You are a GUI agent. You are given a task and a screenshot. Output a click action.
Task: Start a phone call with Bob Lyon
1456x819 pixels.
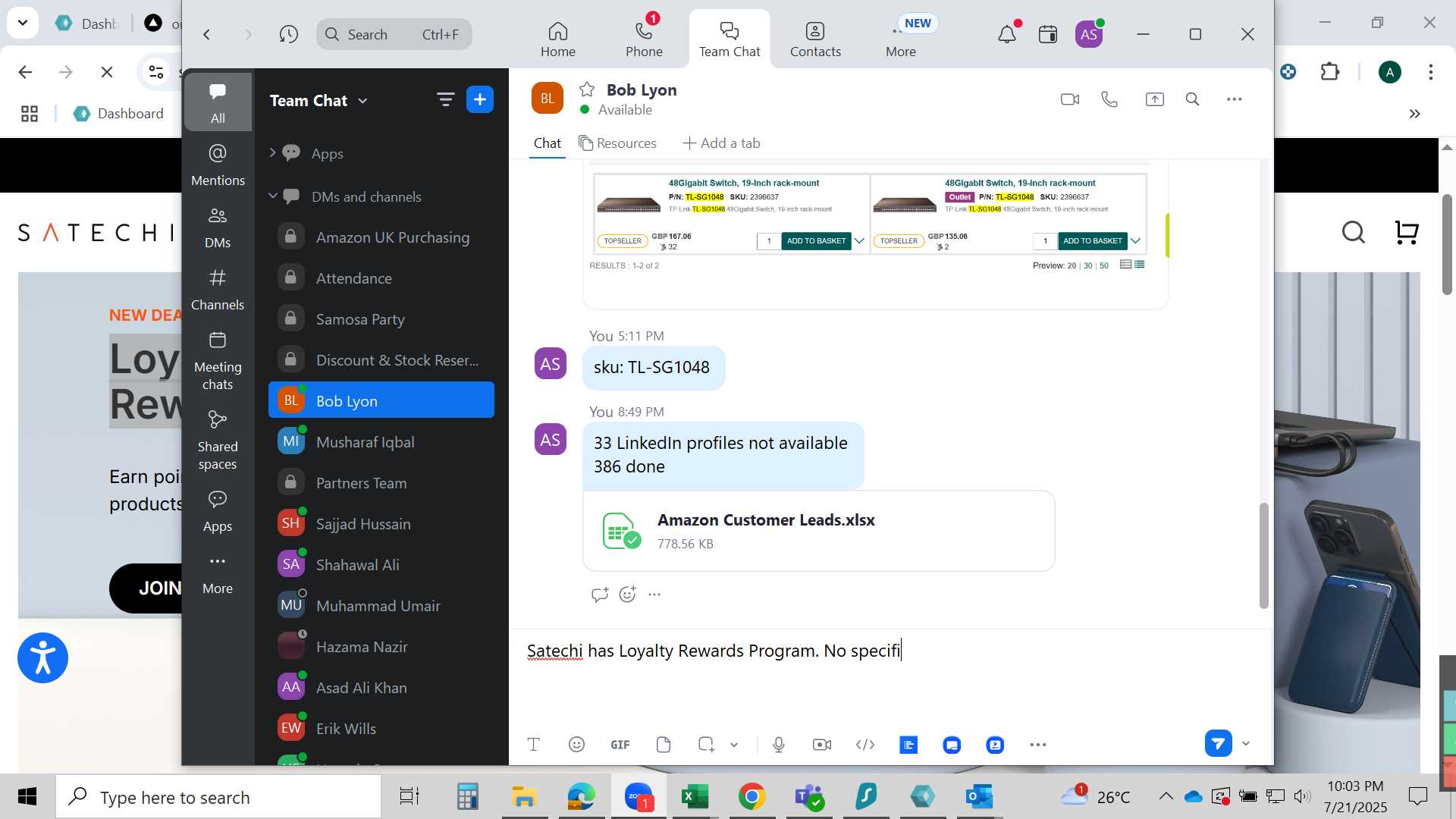[x=1109, y=99]
